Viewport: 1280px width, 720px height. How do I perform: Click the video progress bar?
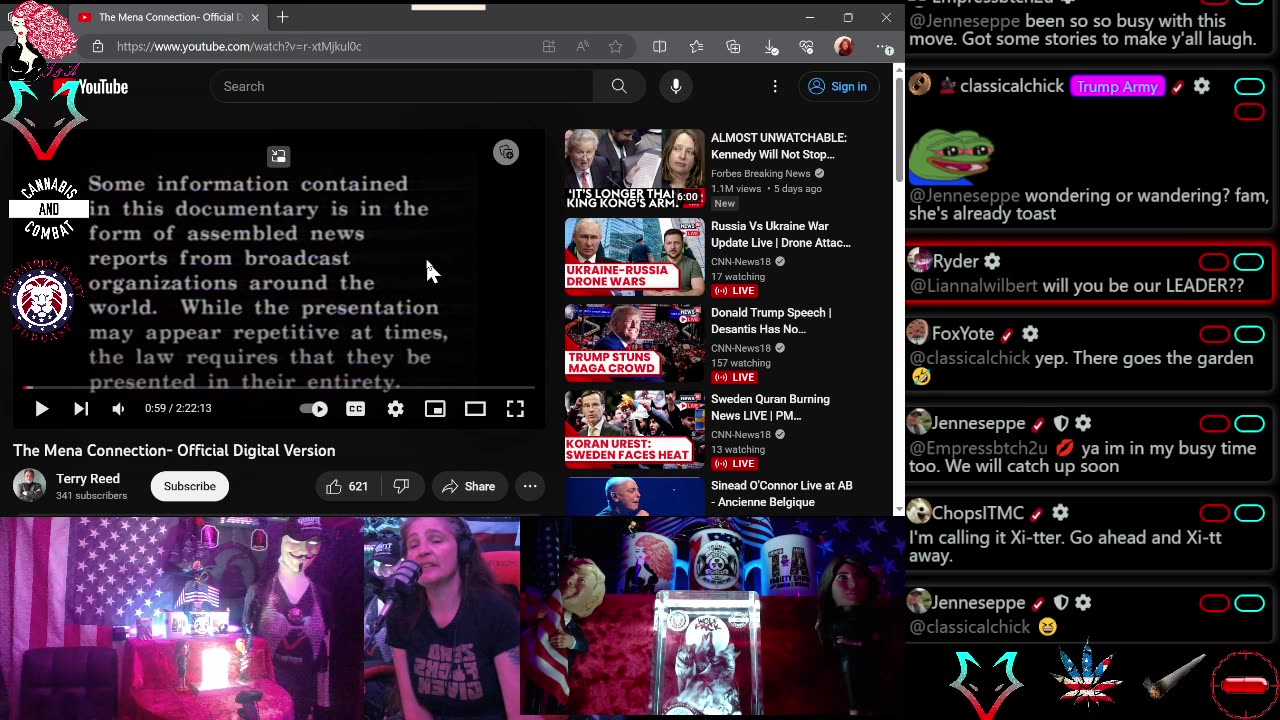[280, 387]
